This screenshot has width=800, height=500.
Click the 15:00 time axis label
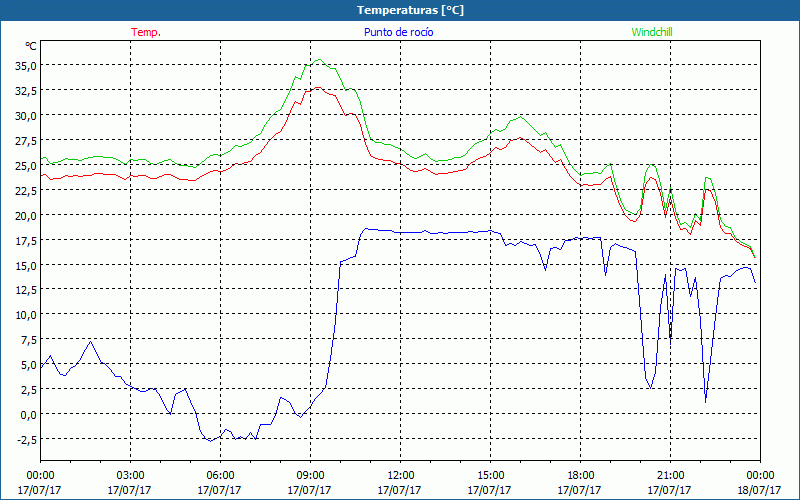click(490, 476)
